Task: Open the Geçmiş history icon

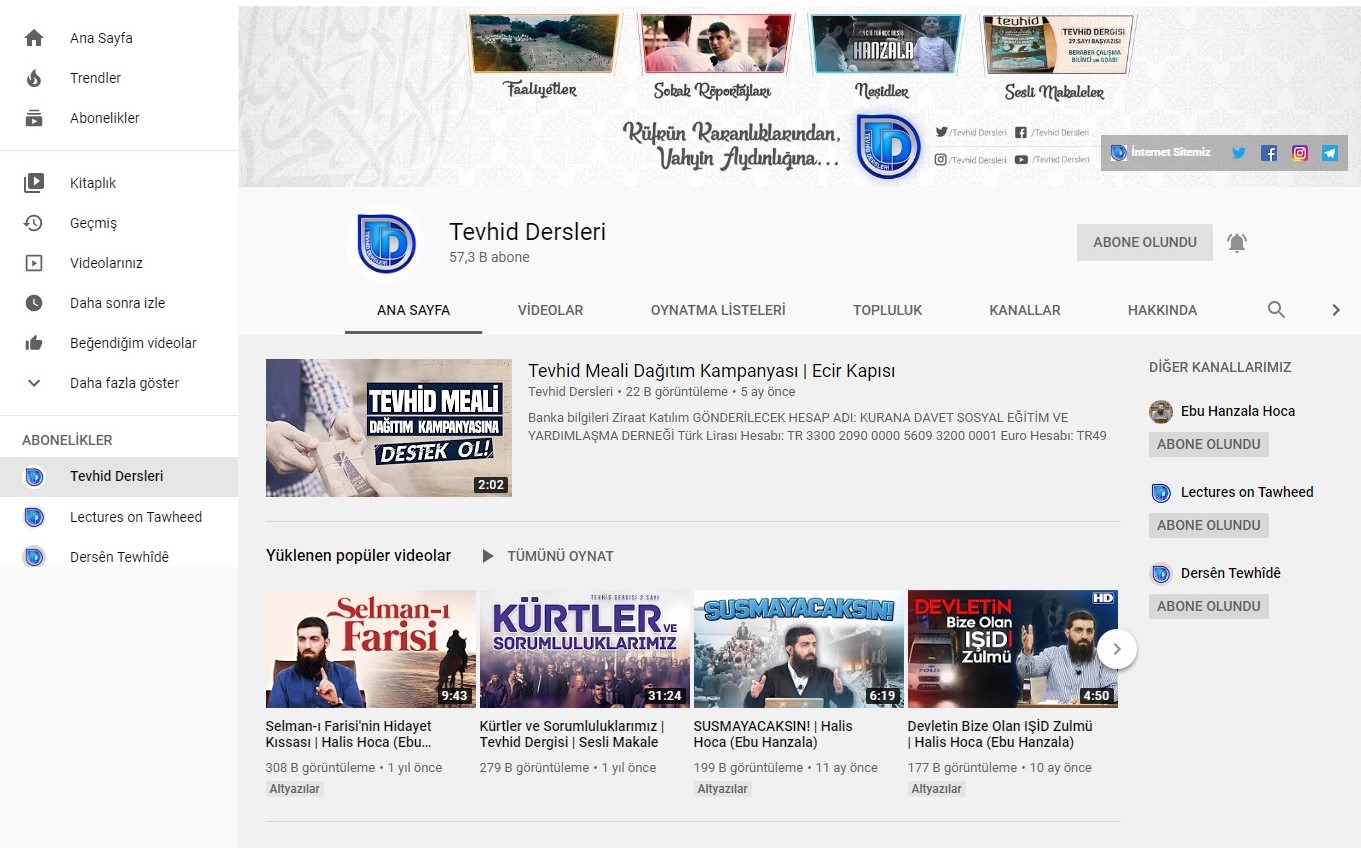Action: 34,223
